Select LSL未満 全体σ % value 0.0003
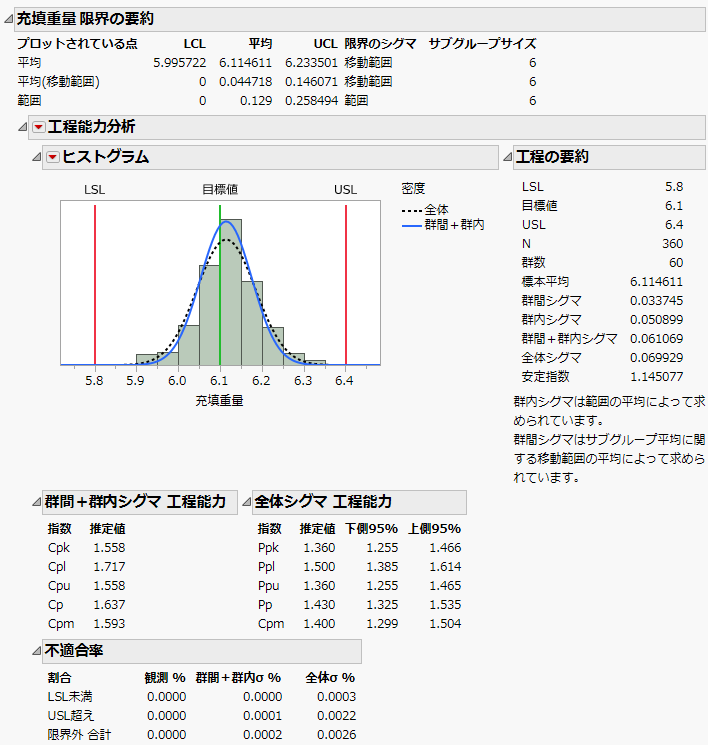This screenshot has height=745, width=708. tap(336, 697)
